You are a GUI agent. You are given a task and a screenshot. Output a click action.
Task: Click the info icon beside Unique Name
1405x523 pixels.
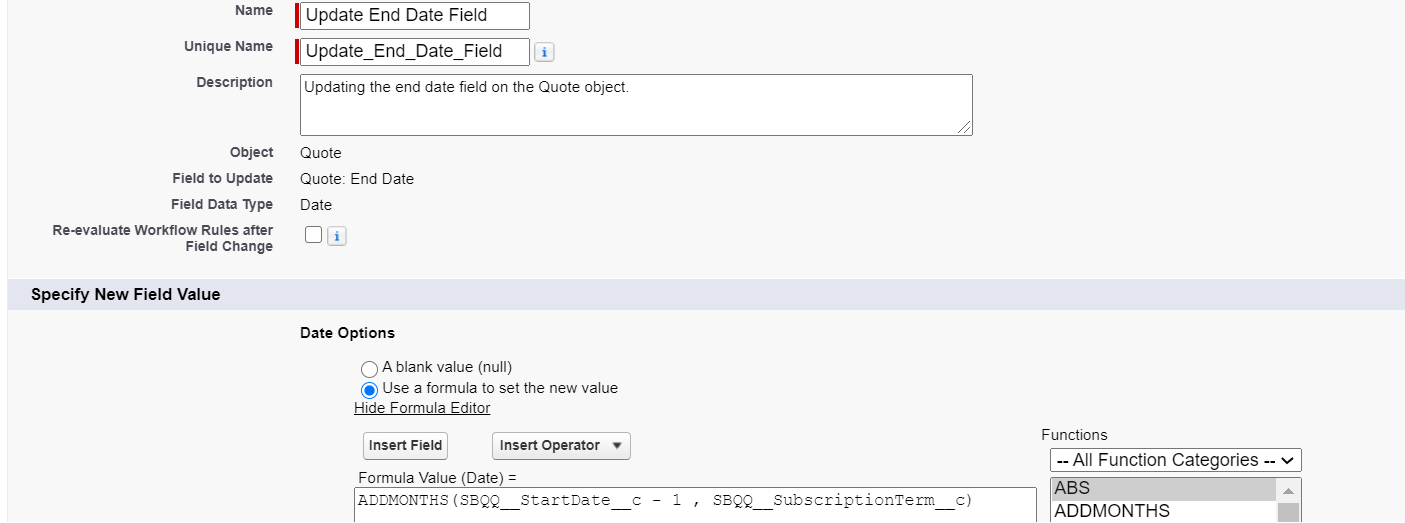point(545,52)
